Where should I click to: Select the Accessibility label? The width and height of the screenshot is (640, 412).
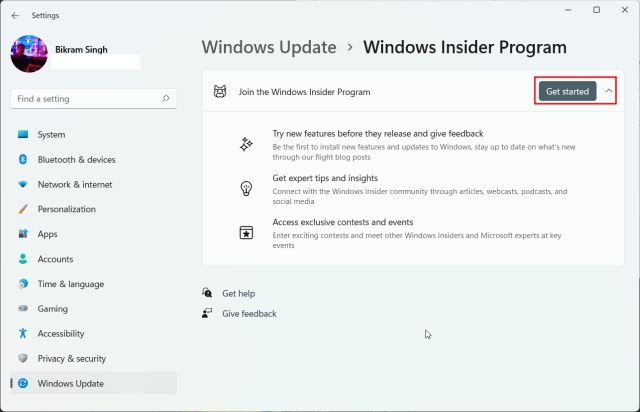(x=61, y=334)
